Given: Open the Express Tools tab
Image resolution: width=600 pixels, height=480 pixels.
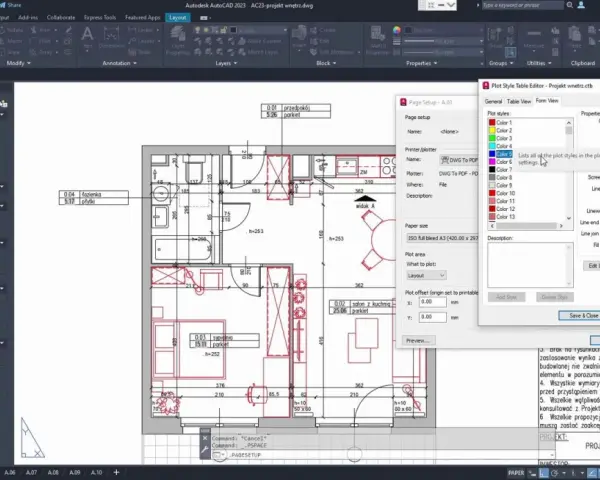Looking at the screenshot, I should [100, 17].
